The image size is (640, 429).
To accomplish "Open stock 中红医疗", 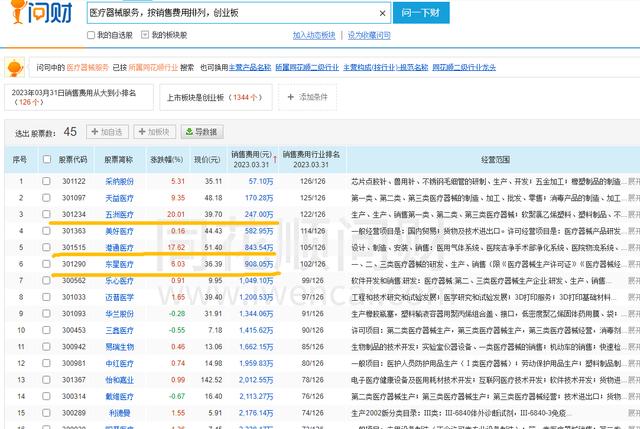I will pos(119,363).
